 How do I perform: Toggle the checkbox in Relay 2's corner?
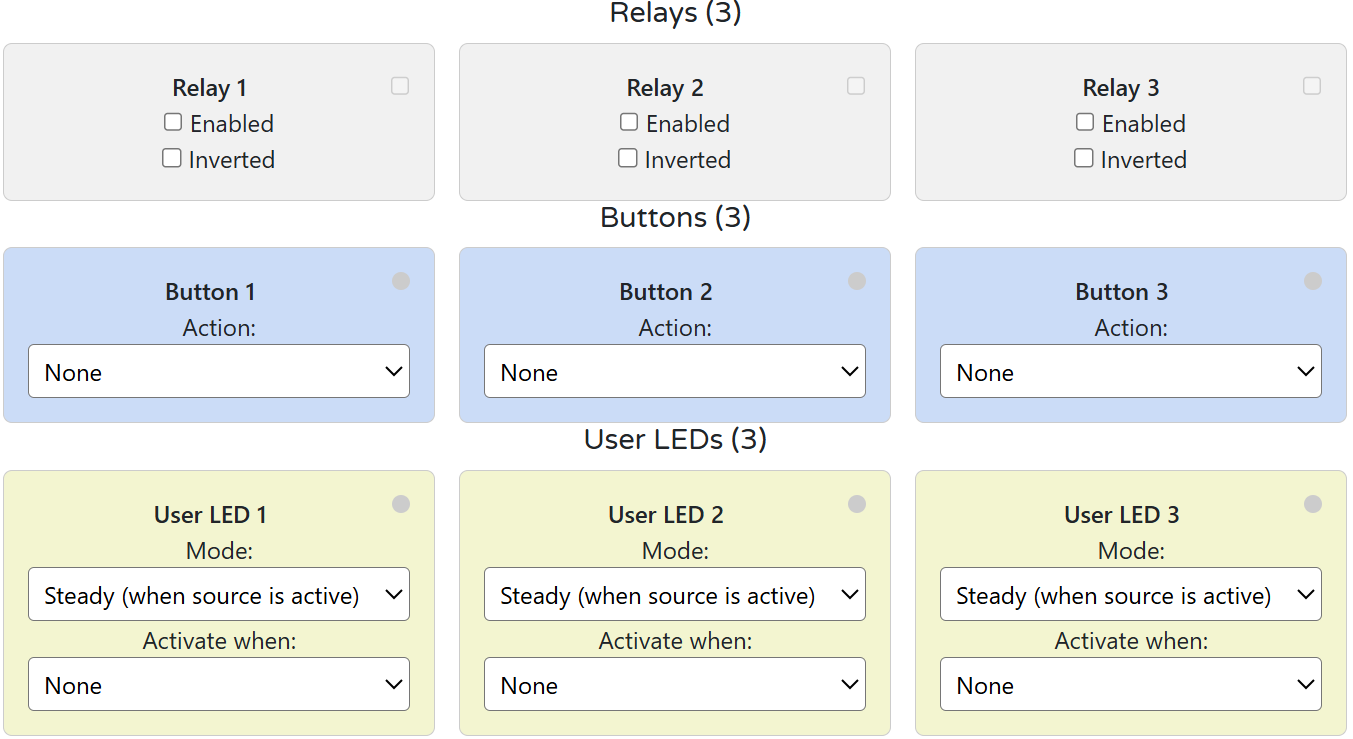(x=856, y=86)
